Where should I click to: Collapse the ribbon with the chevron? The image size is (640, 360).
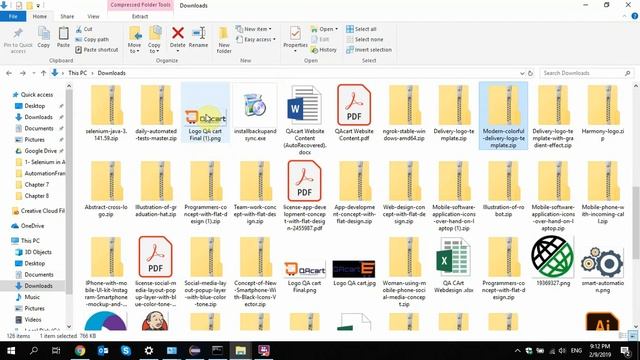tap(624, 16)
